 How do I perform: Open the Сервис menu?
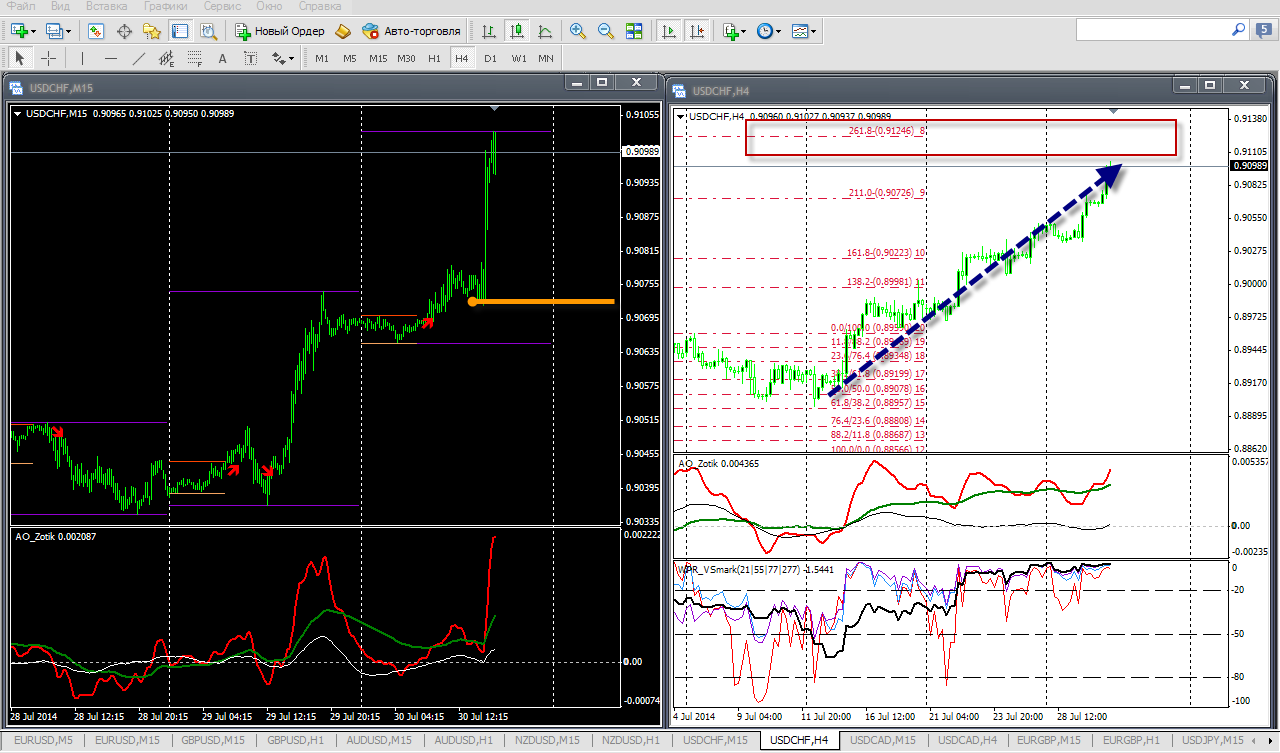tap(221, 6)
